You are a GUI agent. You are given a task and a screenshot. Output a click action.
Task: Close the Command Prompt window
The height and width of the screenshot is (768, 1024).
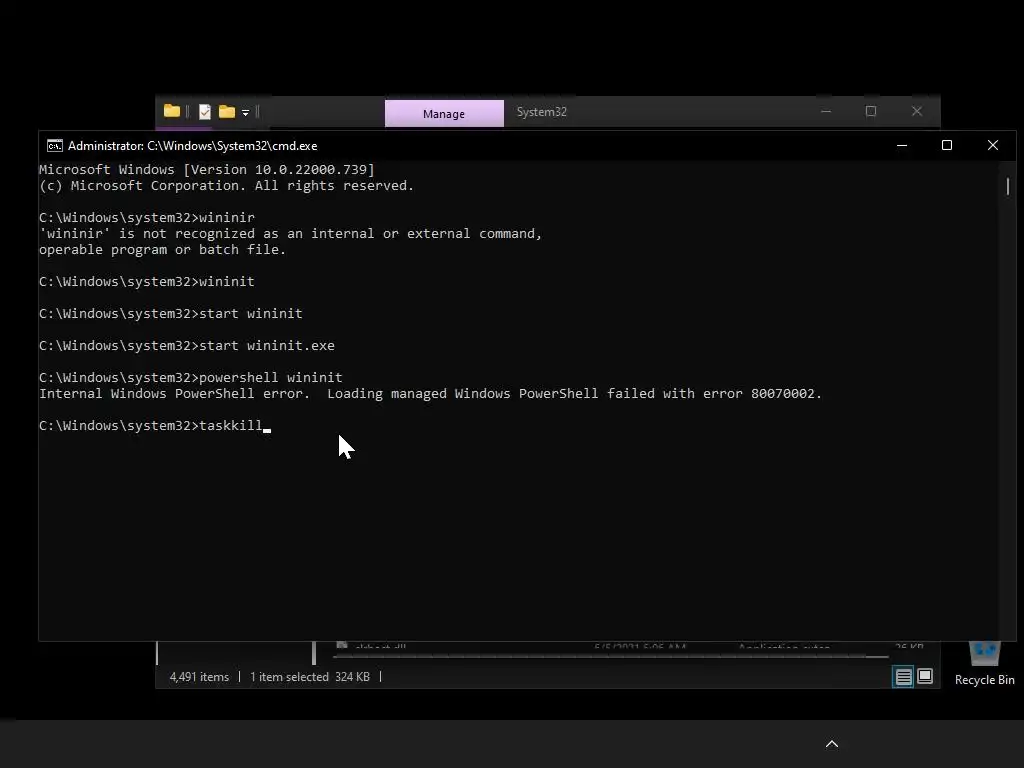tap(993, 146)
